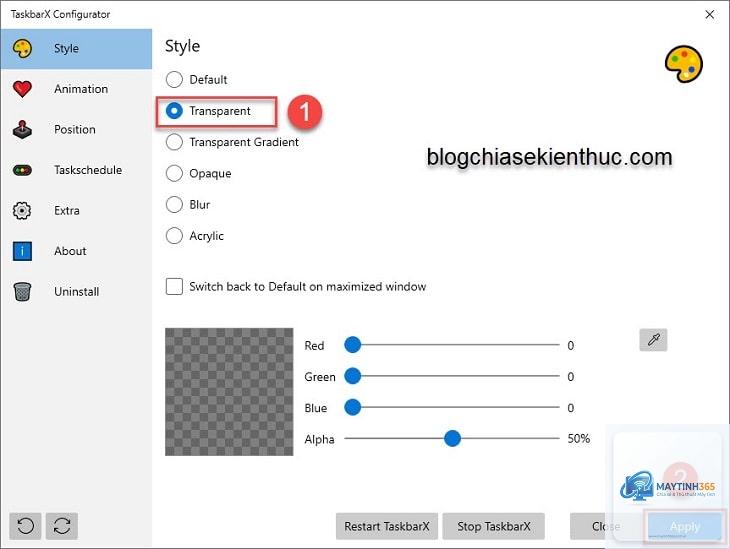
Task: Select the Transparent style radio button
Action: click(174, 111)
